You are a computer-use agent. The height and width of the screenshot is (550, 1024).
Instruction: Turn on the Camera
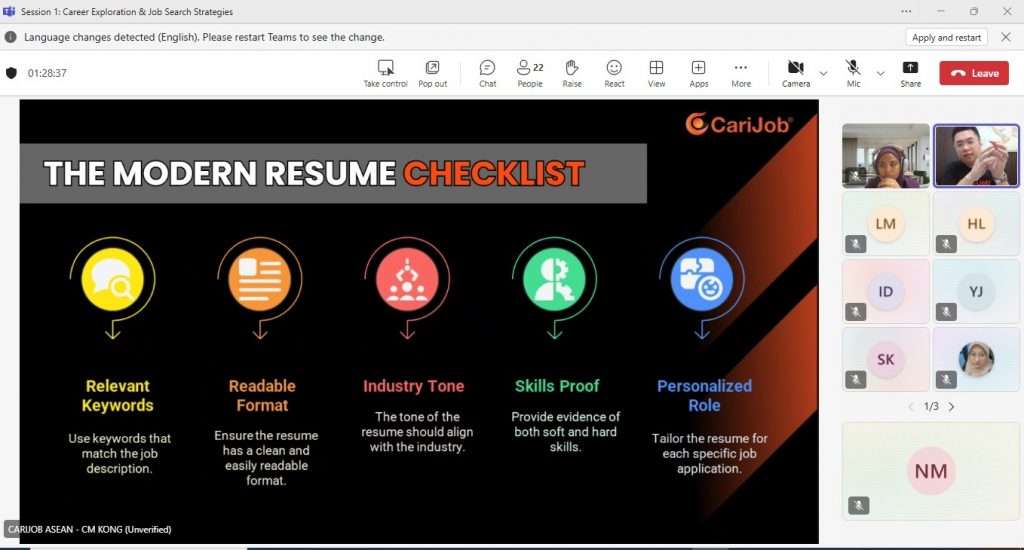pos(795,73)
